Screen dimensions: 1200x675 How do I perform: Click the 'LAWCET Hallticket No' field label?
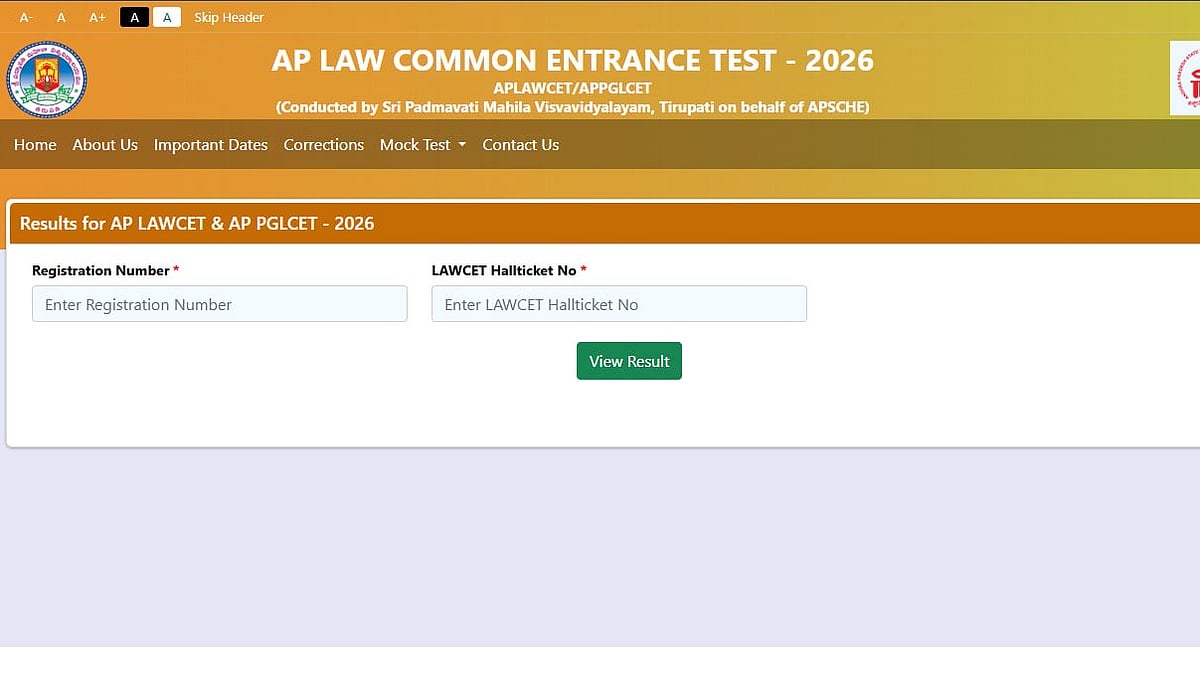(504, 271)
